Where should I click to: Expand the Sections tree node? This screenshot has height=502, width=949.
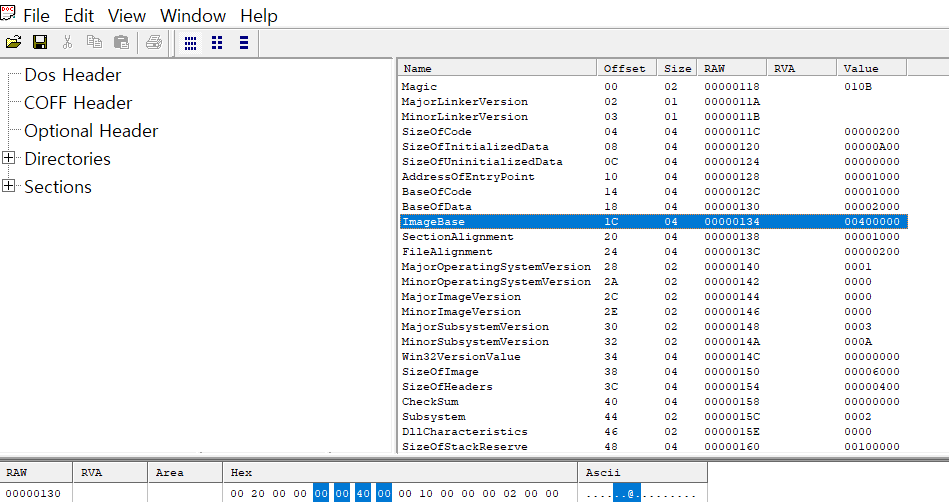10,186
